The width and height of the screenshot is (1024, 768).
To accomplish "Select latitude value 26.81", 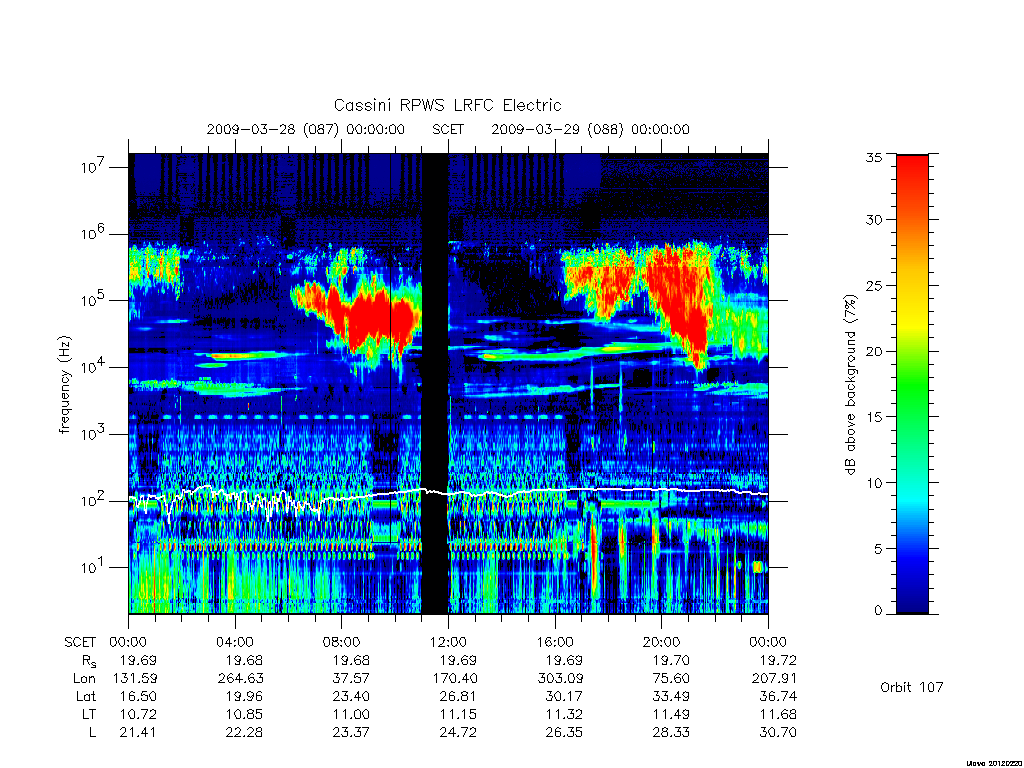I will (x=458, y=696).
